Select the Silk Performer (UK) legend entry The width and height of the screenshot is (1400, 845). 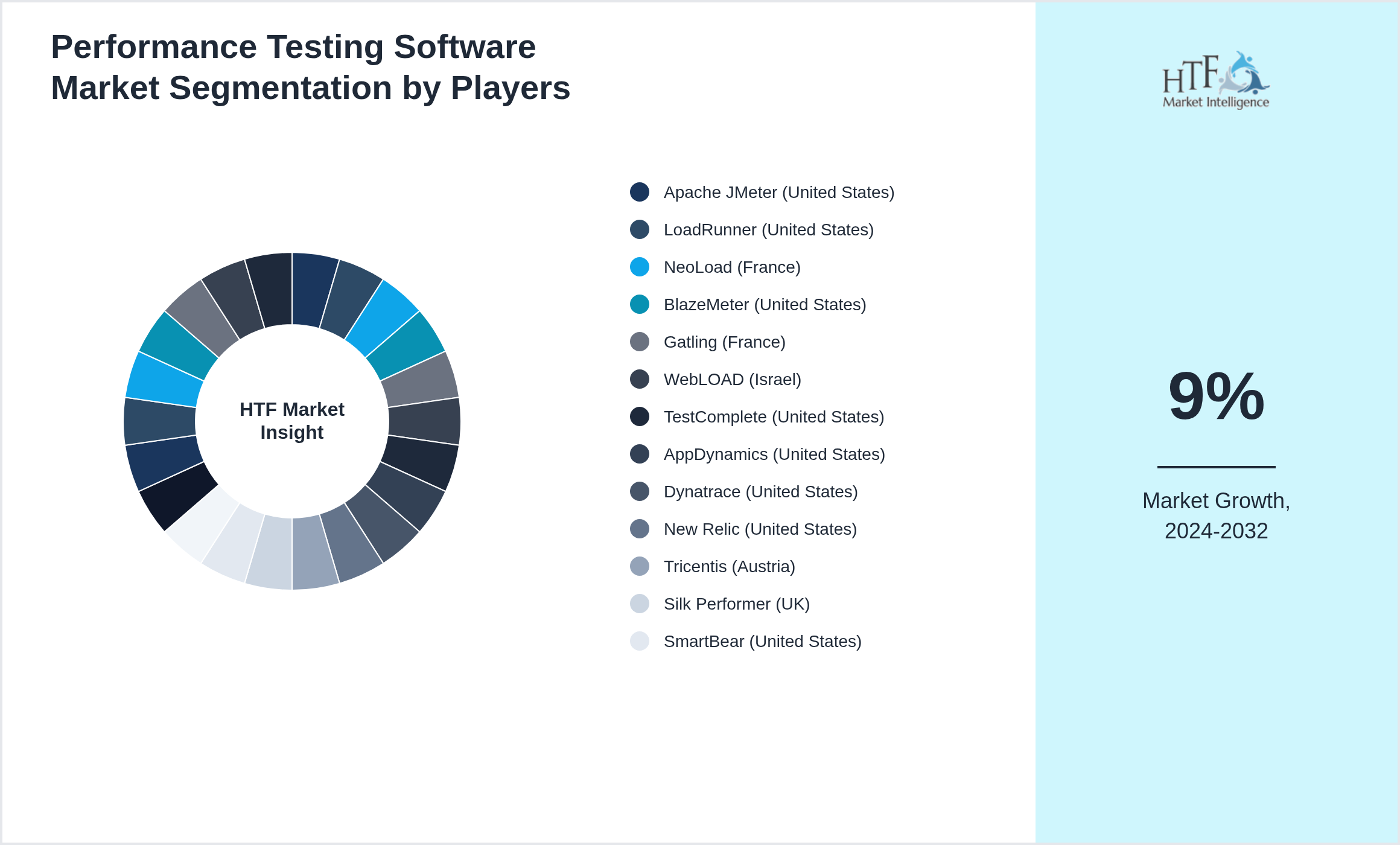[736, 604]
